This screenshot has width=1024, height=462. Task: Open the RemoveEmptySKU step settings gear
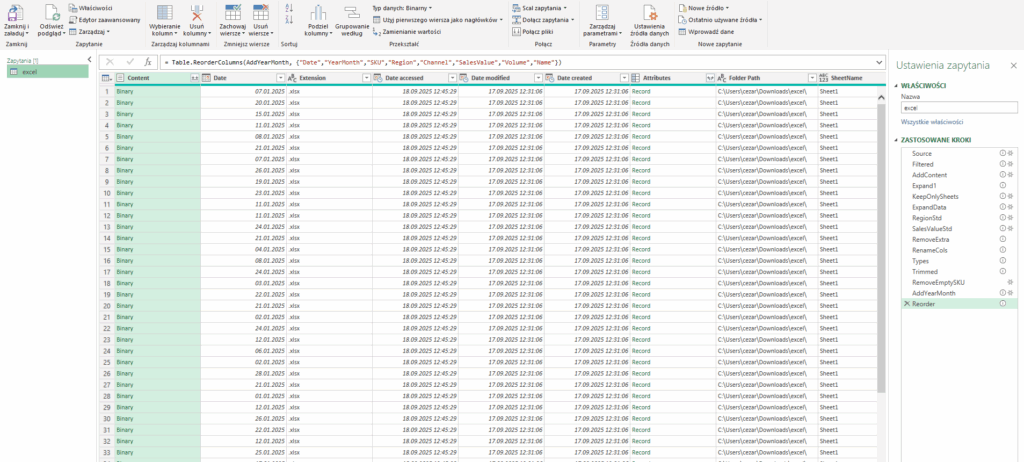tap(1010, 282)
